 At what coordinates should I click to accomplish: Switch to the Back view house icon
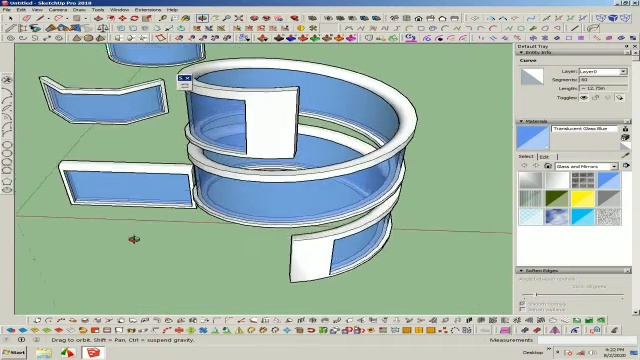[442, 18]
